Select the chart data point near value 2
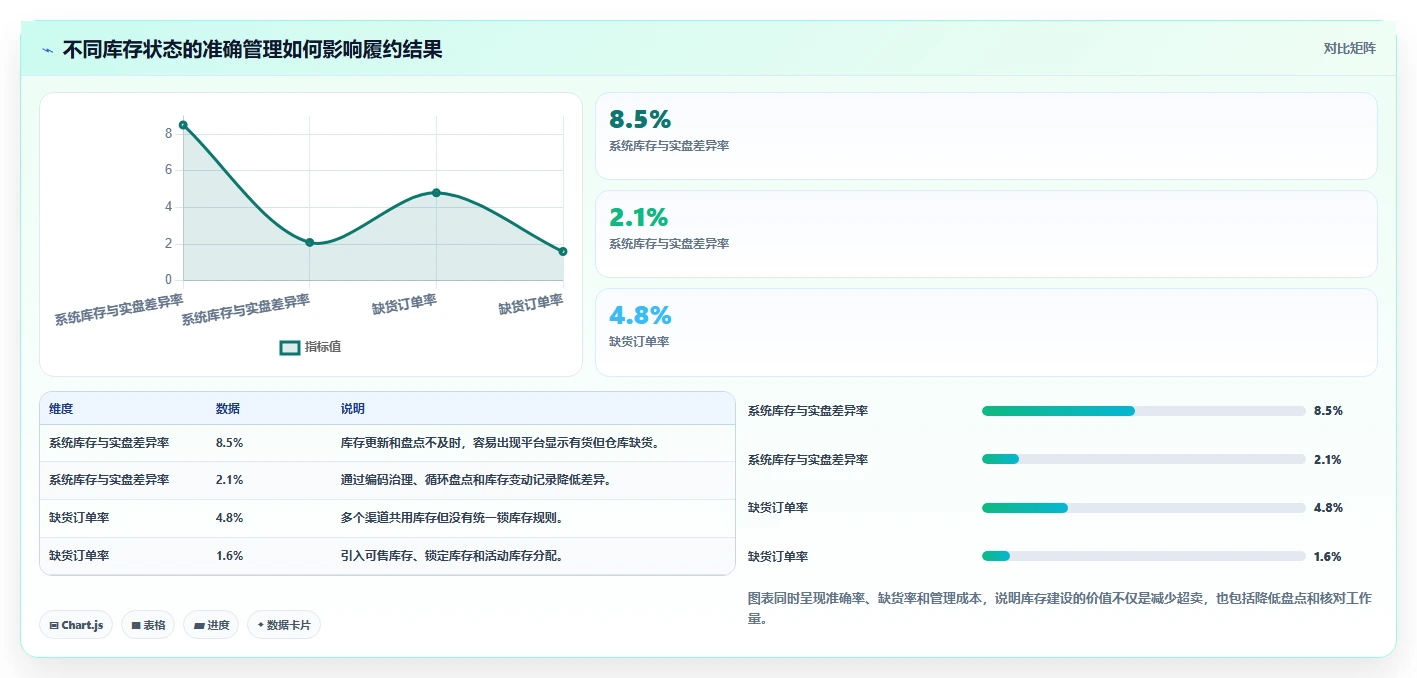 pos(310,242)
